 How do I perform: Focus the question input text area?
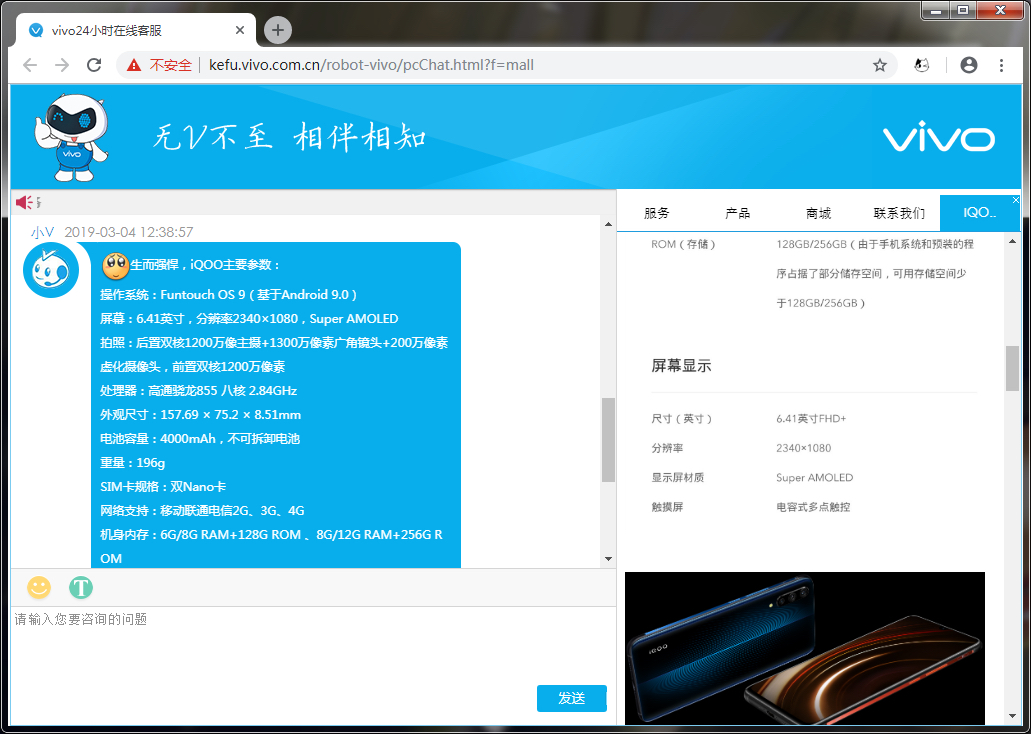[x=313, y=664]
